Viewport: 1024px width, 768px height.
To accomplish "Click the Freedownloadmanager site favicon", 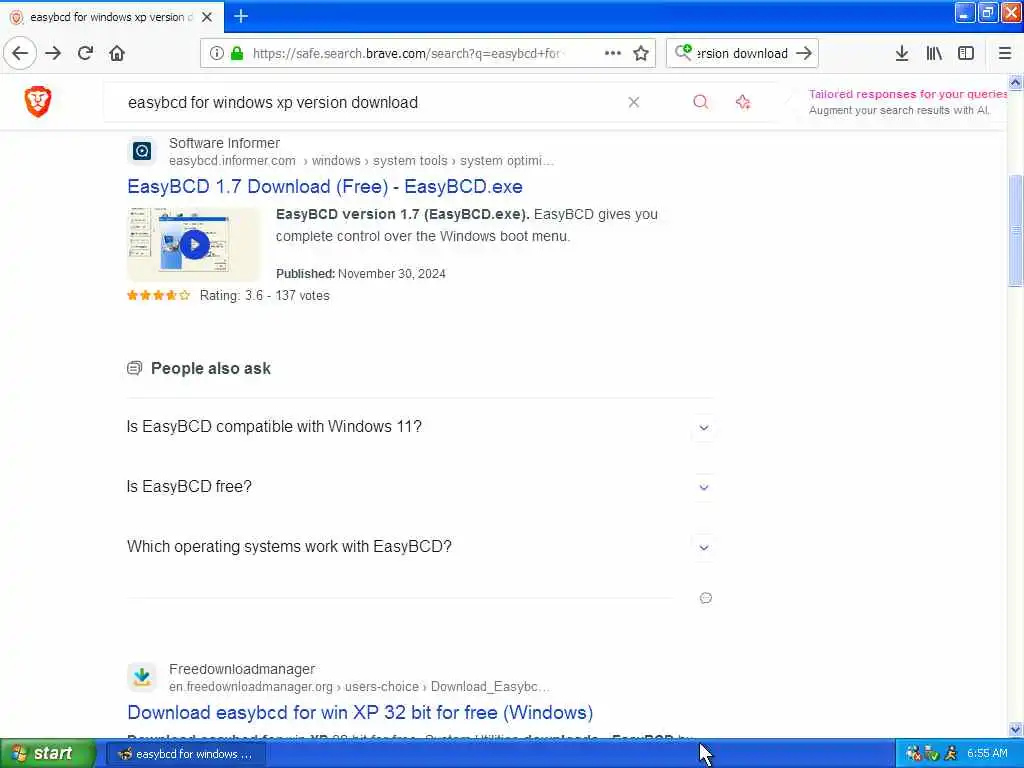I will (x=142, y=677).
